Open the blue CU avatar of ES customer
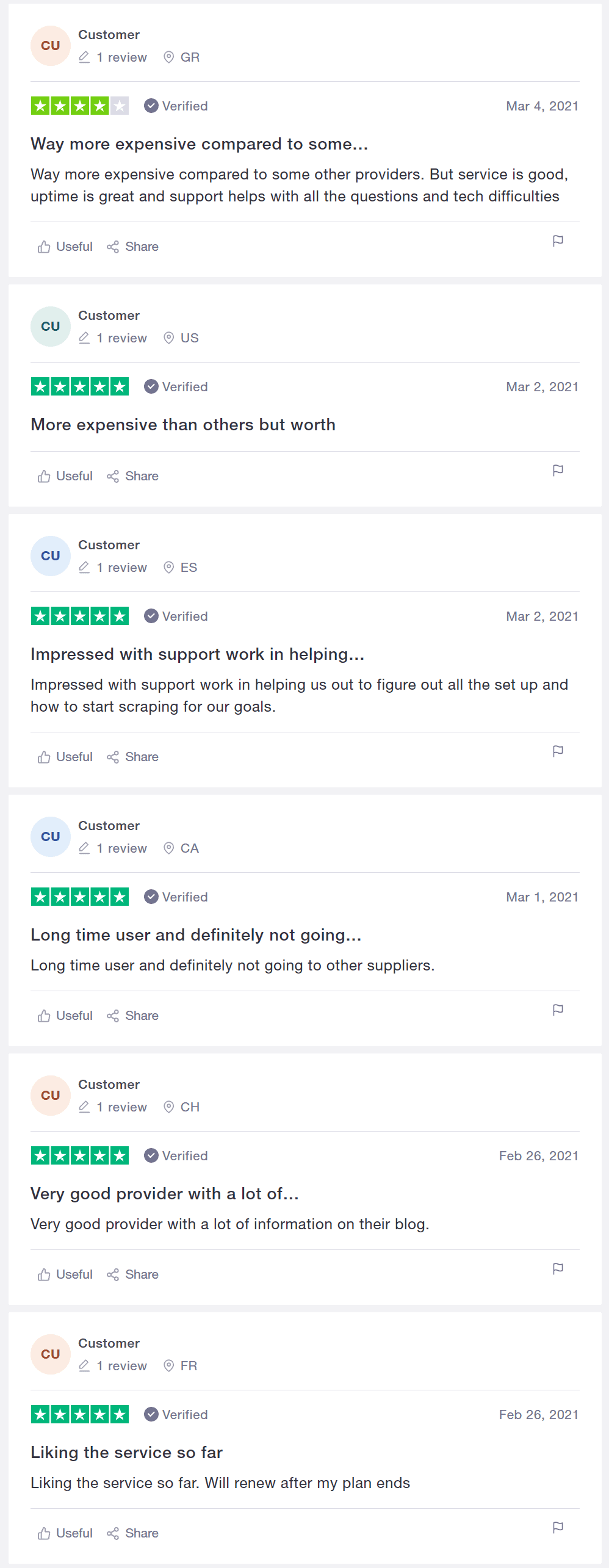The image size is (609, 1568). pyautogui.click(x=51, y=556)
